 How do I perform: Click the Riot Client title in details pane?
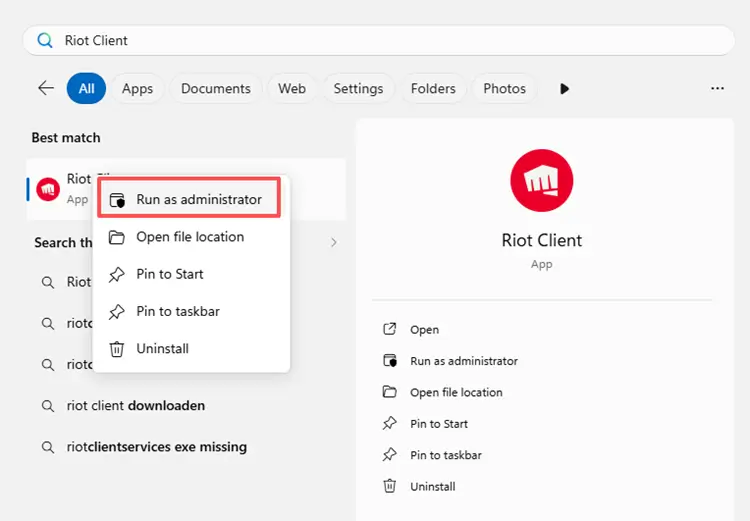click(x=541, y=240)
